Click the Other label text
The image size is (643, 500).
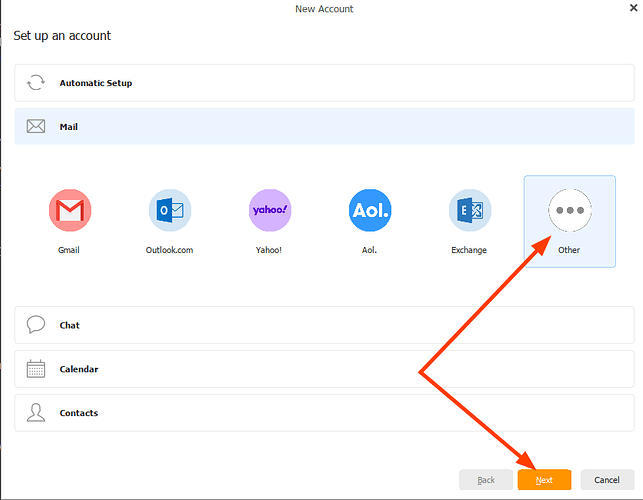point(569,250)
